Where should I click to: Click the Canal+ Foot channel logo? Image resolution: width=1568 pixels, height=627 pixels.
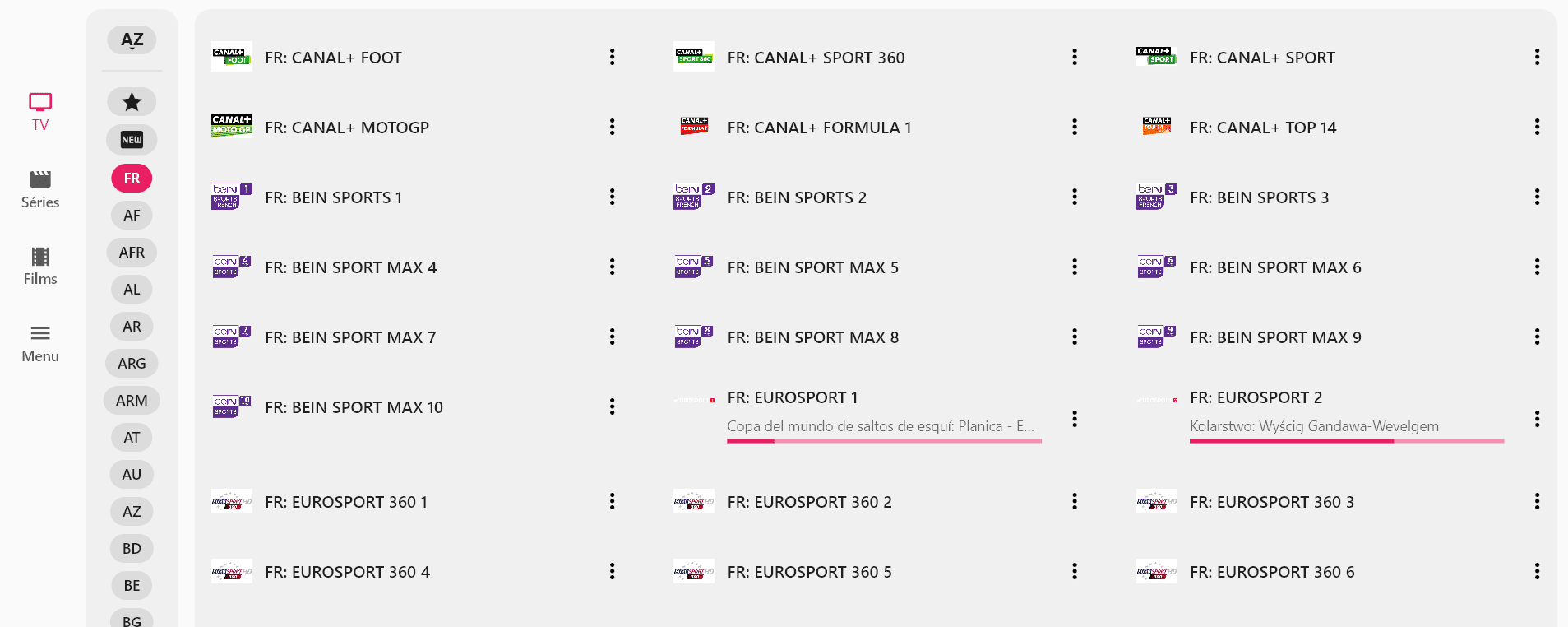coord(232,57)
